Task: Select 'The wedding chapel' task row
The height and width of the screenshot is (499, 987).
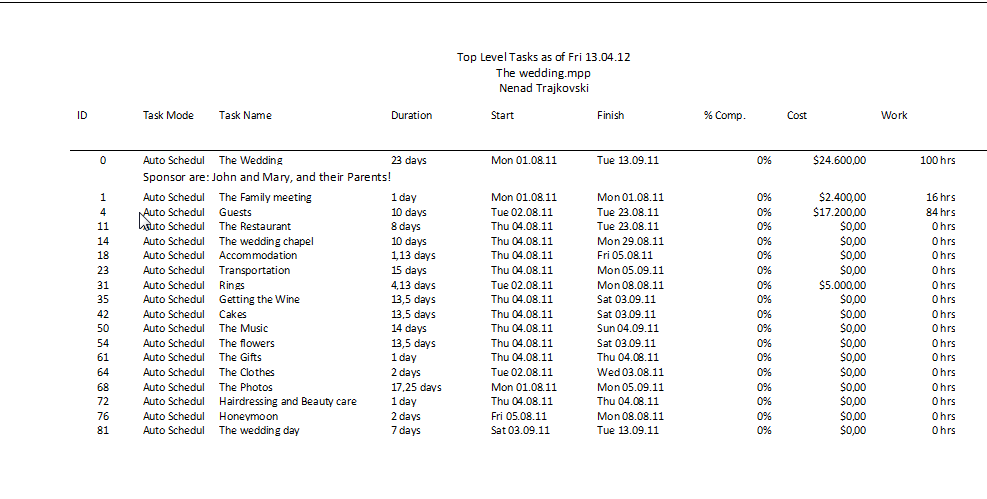Action: click(266, 241)
